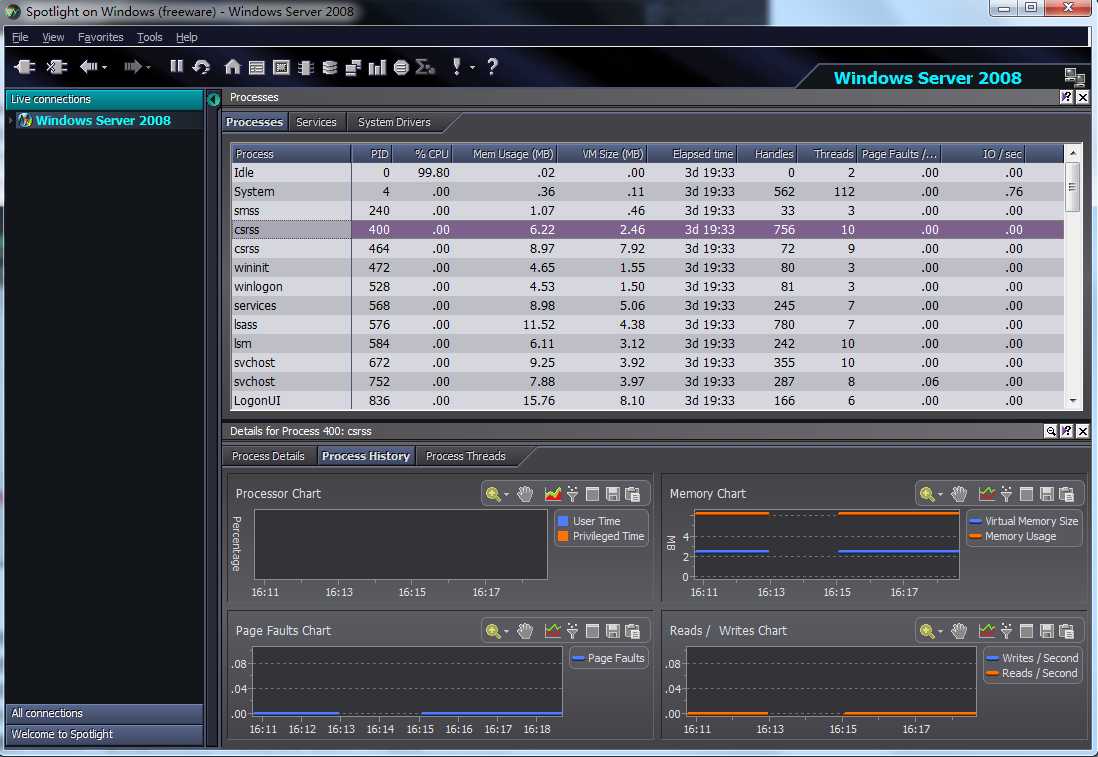Viewport: 1098px width, 757px height.
Task: Toggle the Privileged Time legend swatch
Action: (563, 536)
